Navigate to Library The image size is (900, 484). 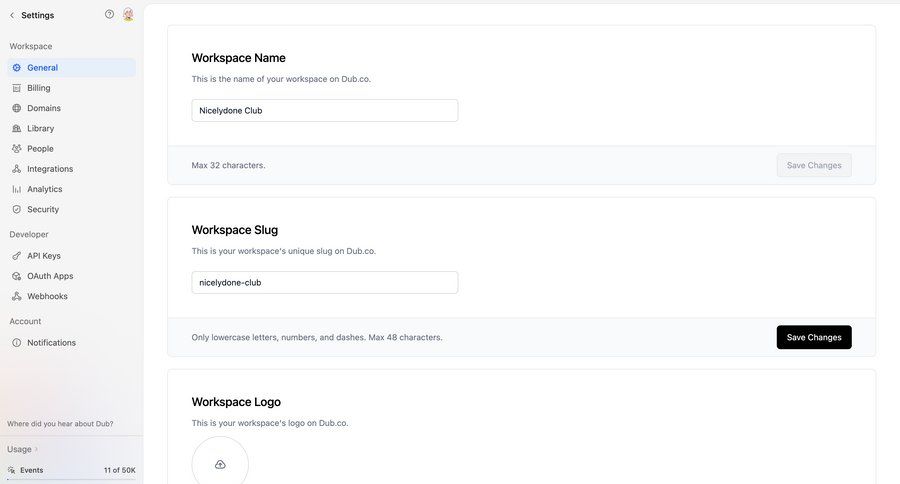72,129
